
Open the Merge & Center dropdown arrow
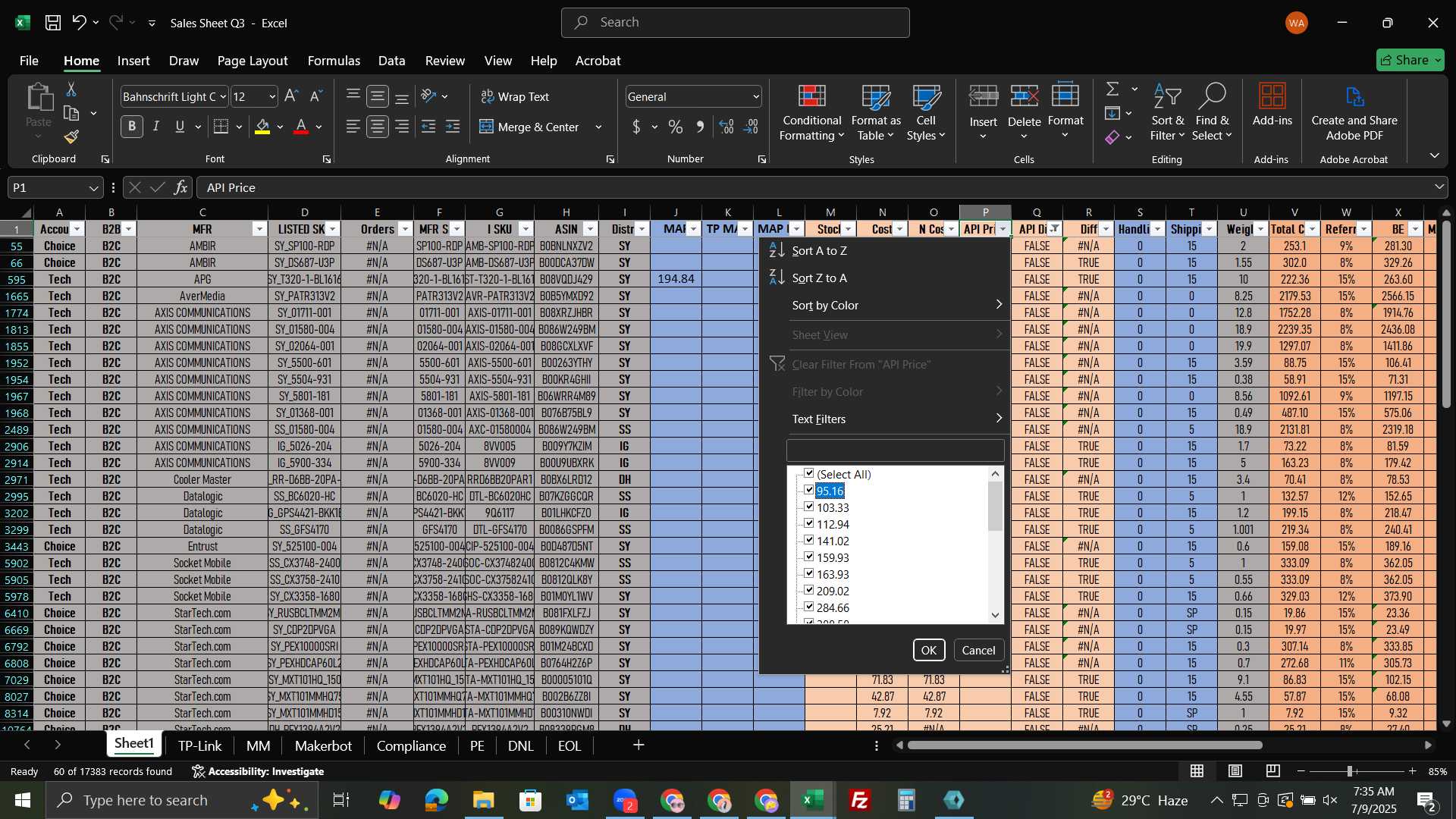point(598,127)
